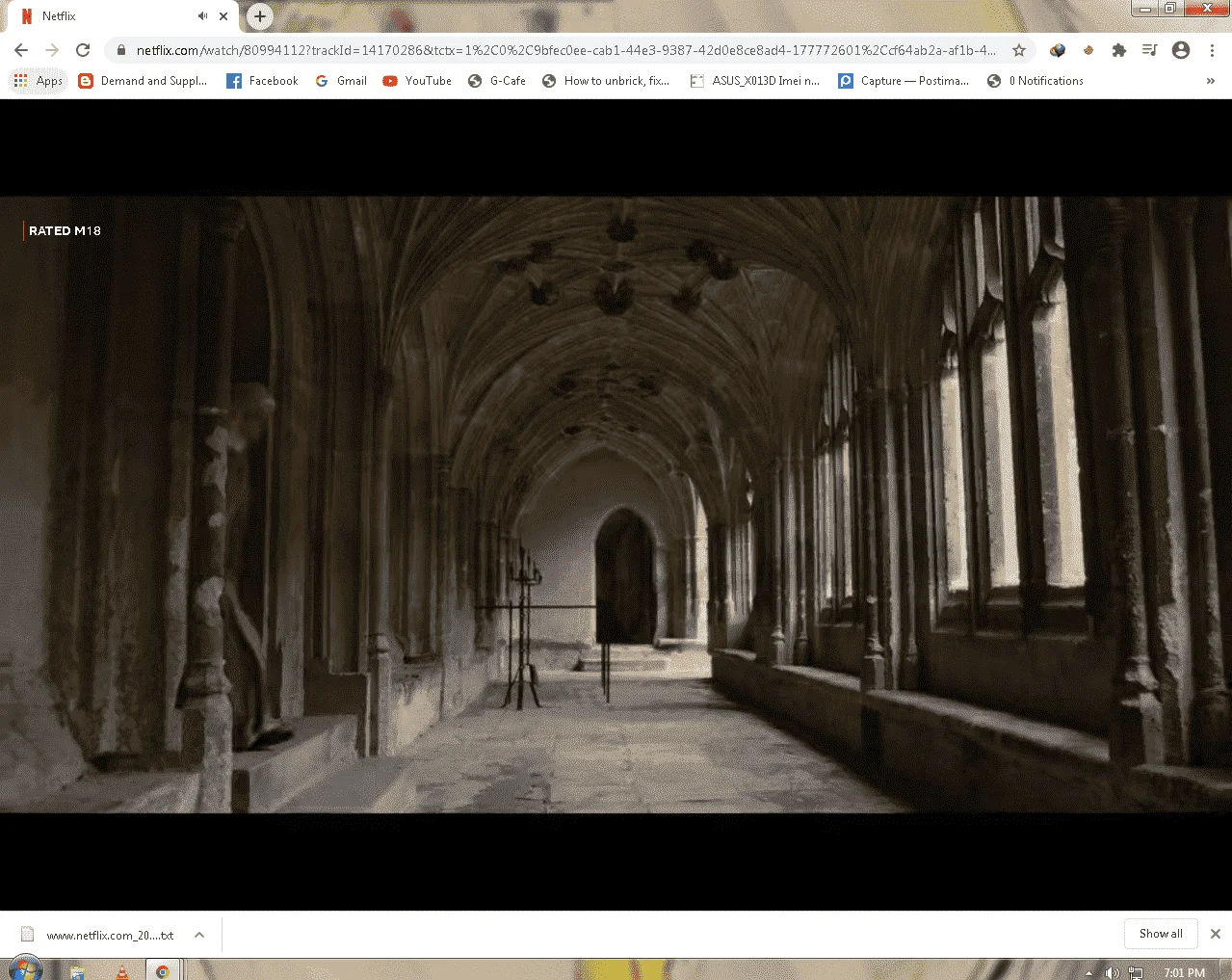The width and height of the screenshot is (1232, 980).
Task: Open the network icon in tray
Action: coord(1136,973)
